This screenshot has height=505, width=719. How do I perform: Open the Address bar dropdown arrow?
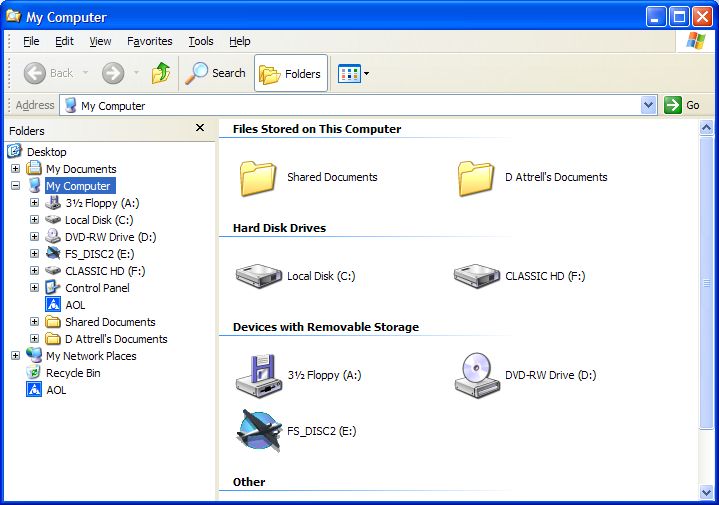coord(648,105)
